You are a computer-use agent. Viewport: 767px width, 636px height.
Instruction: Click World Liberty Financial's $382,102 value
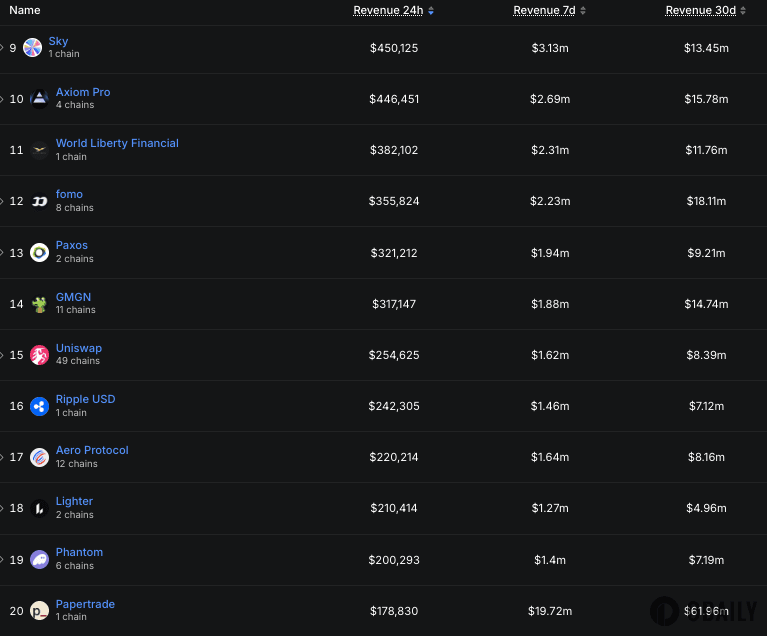click(394, 150)
